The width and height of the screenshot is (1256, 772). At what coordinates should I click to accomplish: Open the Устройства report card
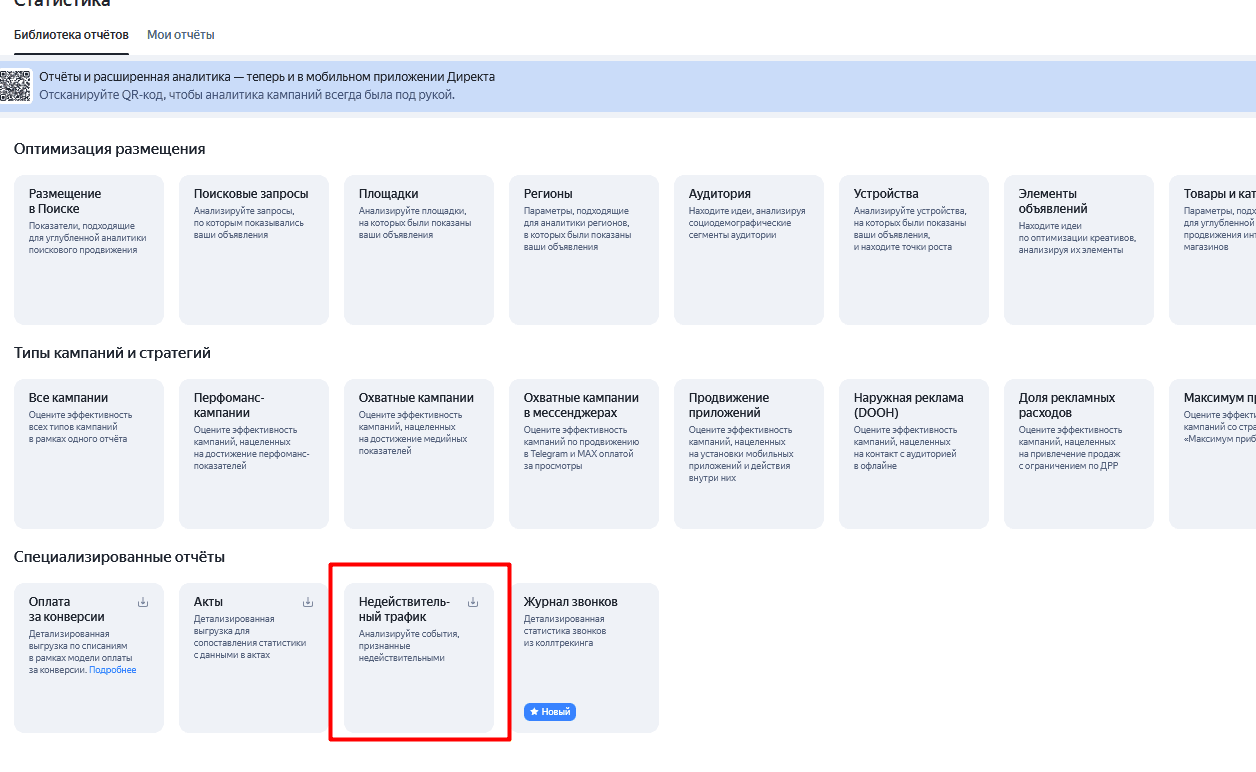coord(914,250)
